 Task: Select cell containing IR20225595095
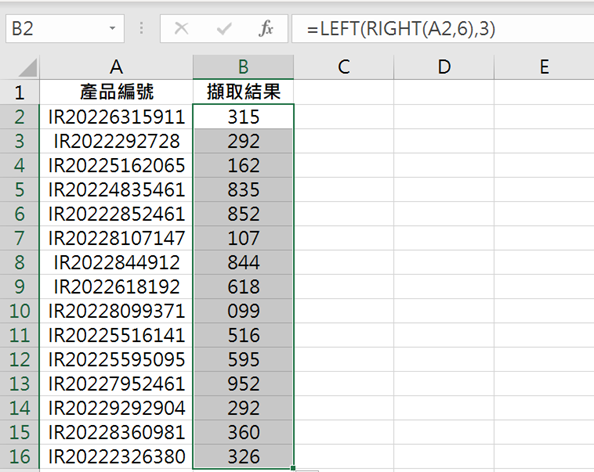coord(116,359)
